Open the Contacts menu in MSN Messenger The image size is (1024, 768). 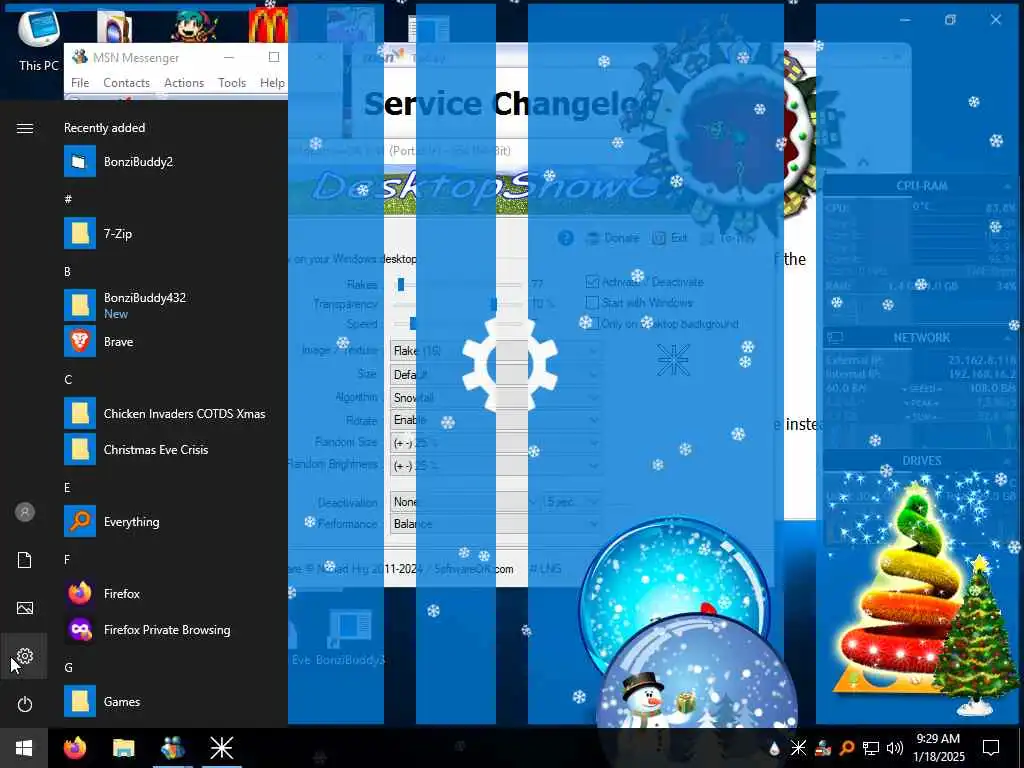click(126, 82)
